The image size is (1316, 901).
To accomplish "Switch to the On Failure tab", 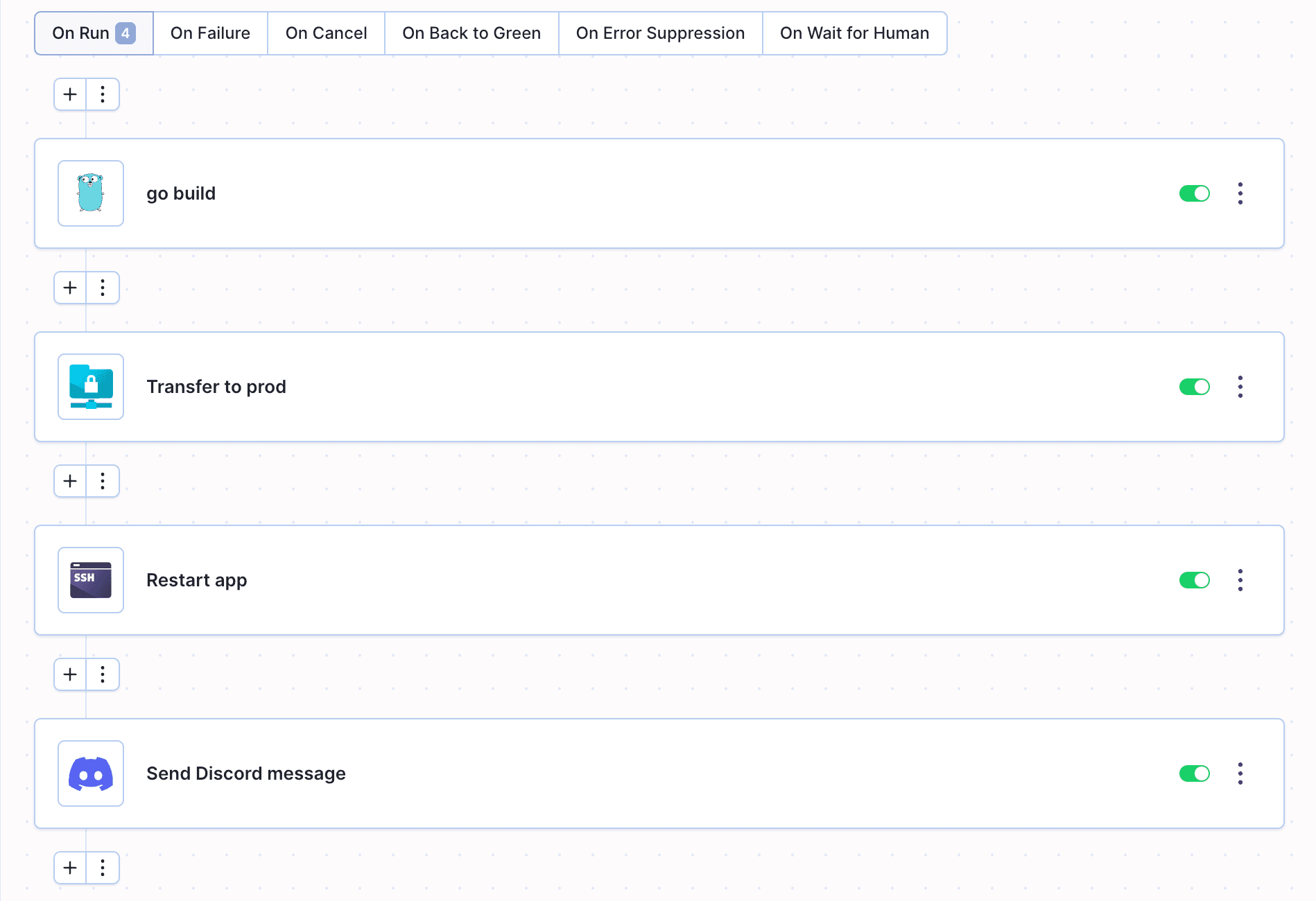I will coord(210,33).
